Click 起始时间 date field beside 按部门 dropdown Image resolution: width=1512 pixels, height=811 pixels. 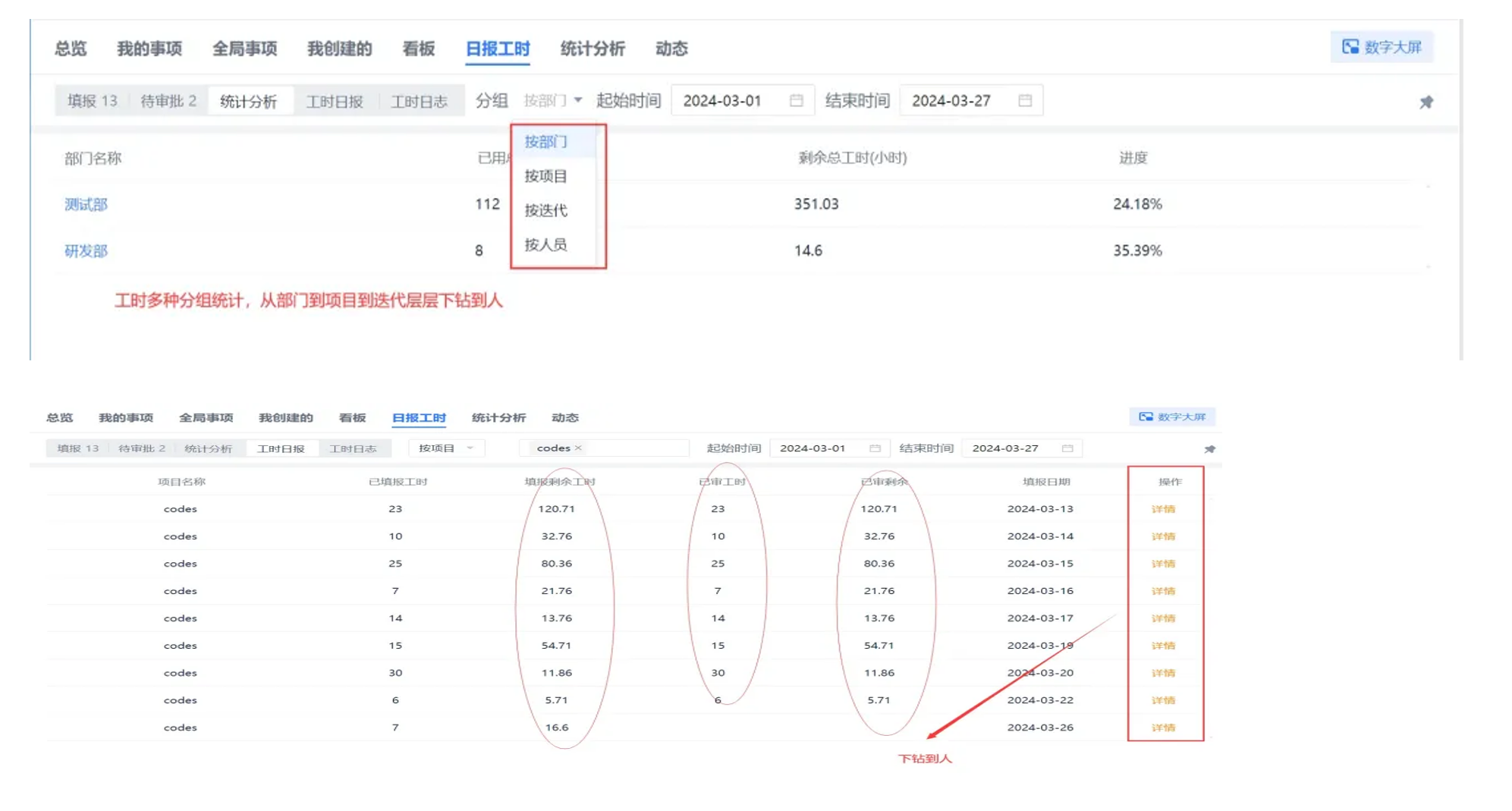[x=743, y=100]
